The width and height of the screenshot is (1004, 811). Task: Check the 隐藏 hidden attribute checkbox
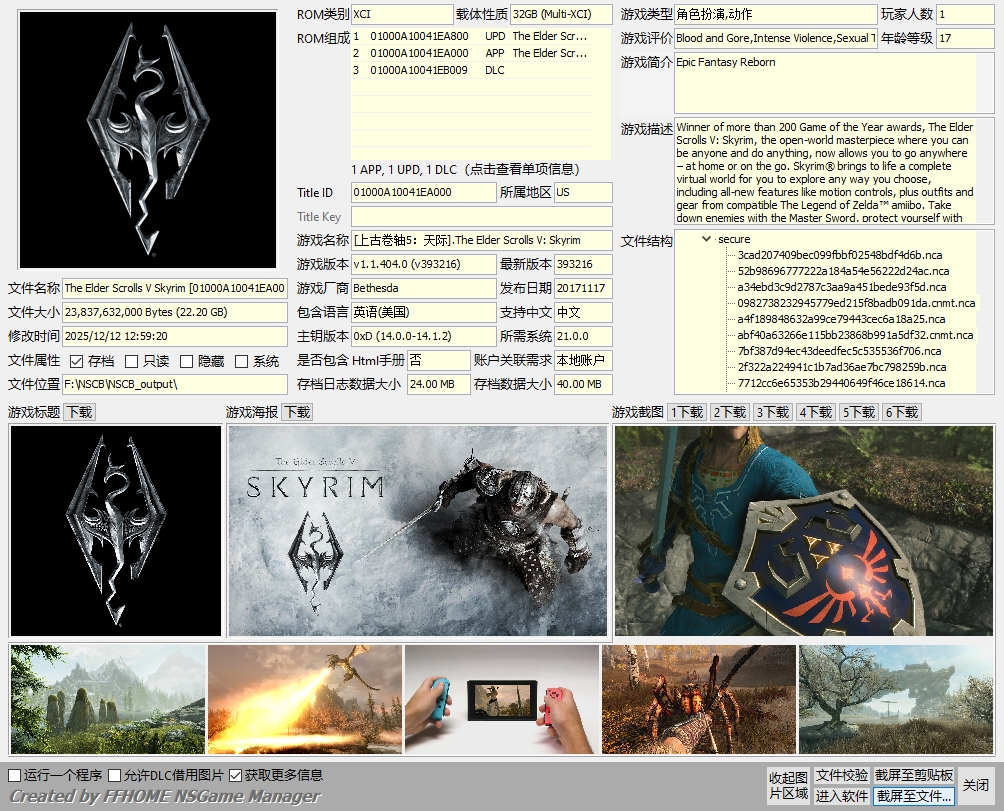point(186,362)
